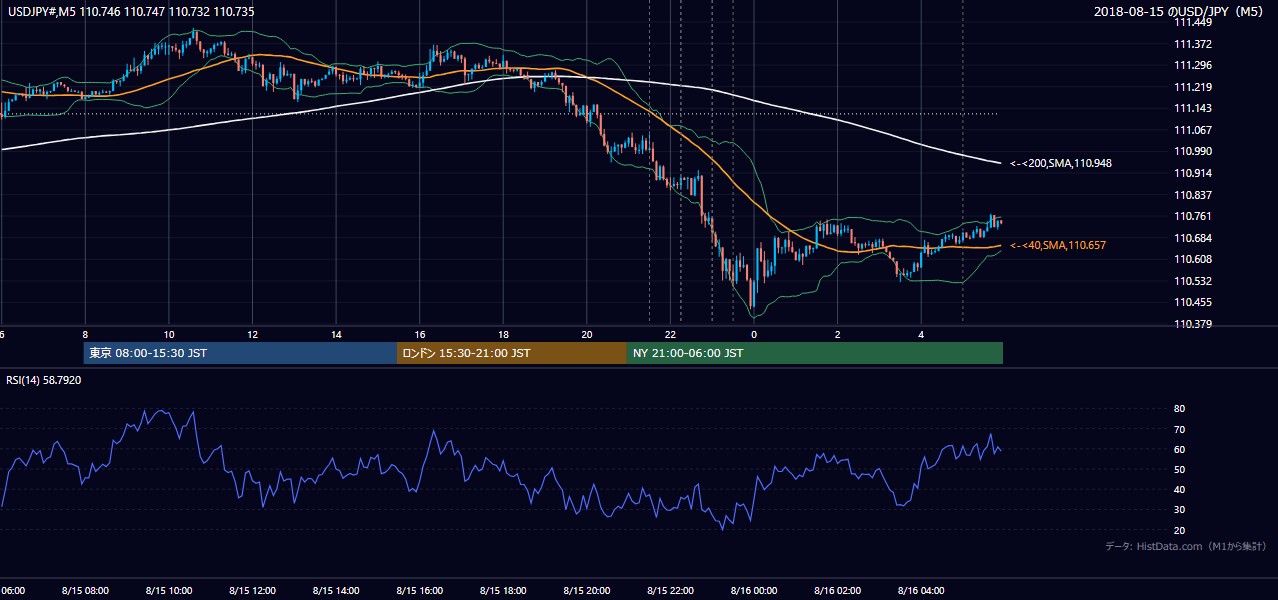Click the bottom date label 8/16 02:00
This screenshot has width=1278, height=600.
(x=838, y=590)
